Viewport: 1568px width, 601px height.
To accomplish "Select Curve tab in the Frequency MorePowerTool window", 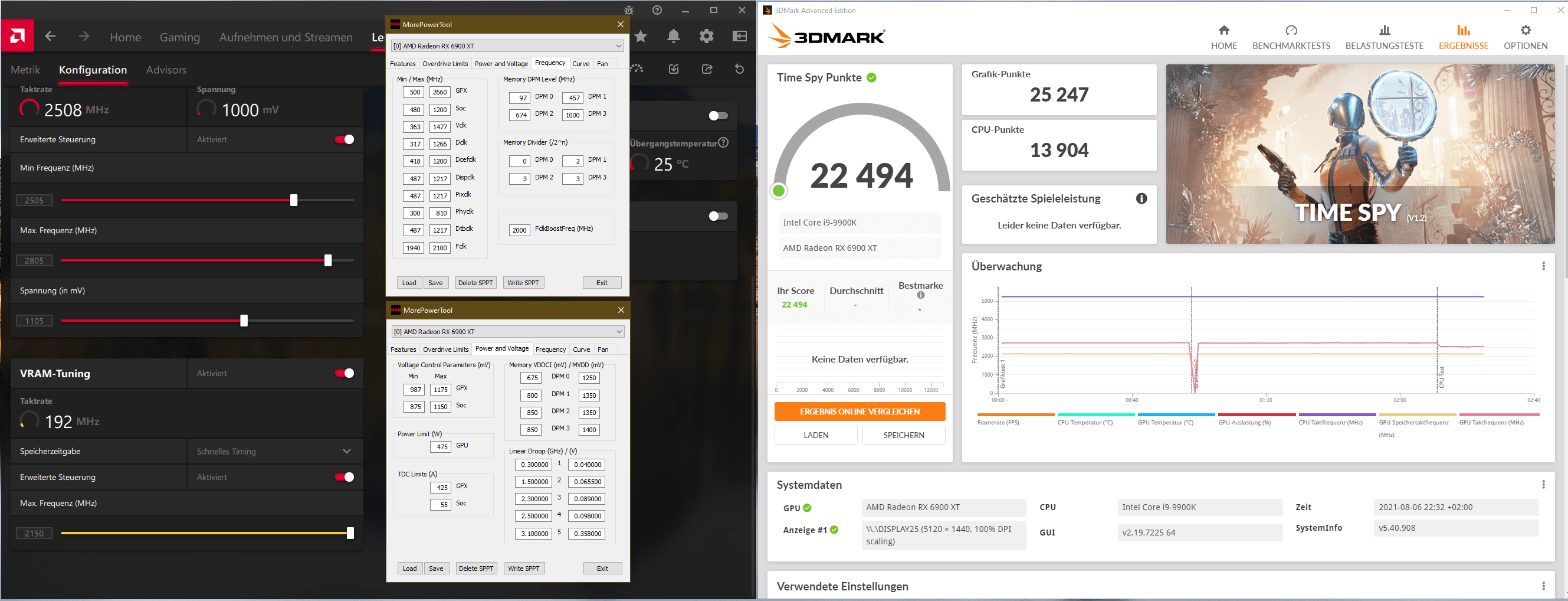I will (x=580, y=64).
